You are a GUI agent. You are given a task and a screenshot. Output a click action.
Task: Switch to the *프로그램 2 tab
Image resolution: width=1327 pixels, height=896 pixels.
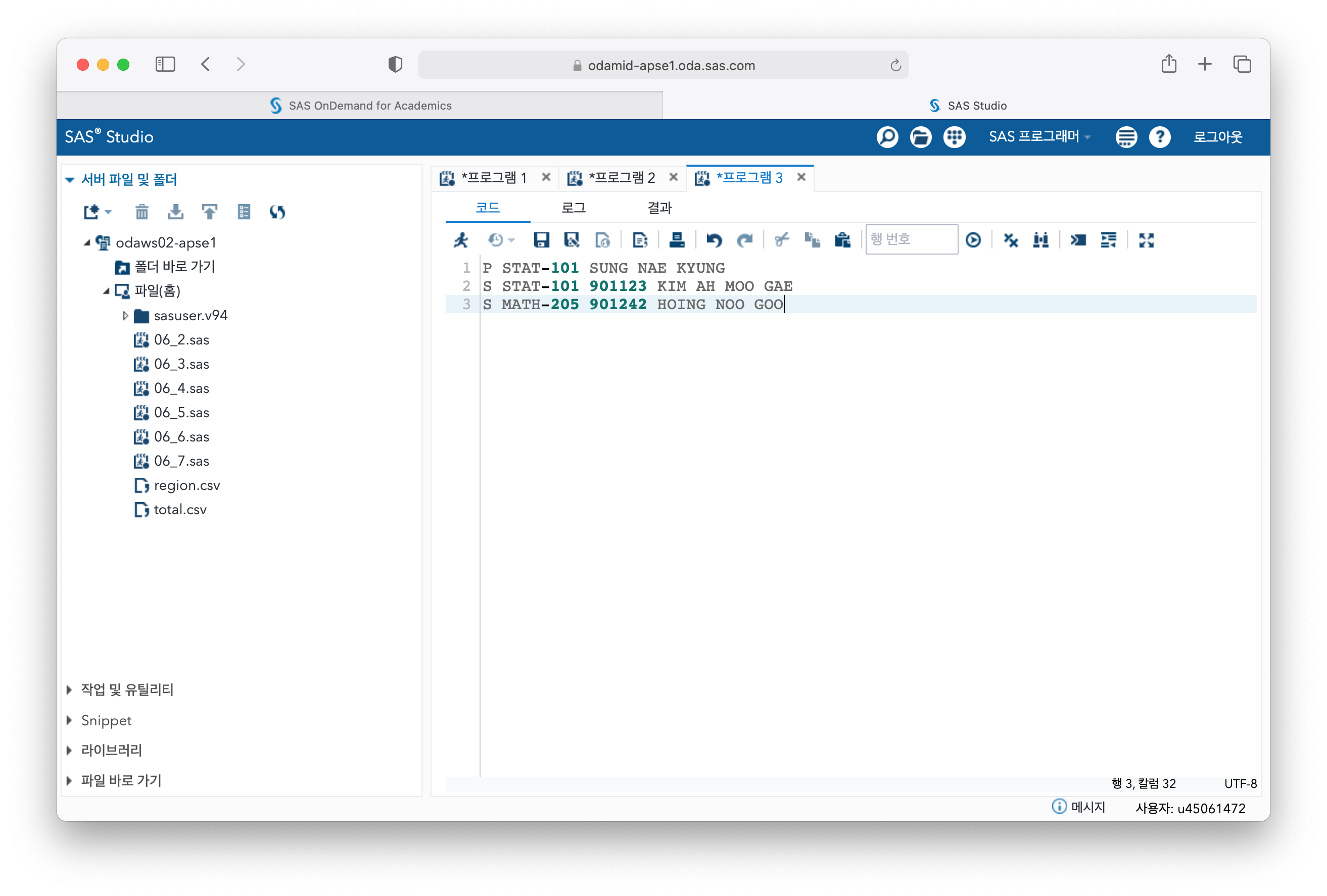(x=621, y=177)
